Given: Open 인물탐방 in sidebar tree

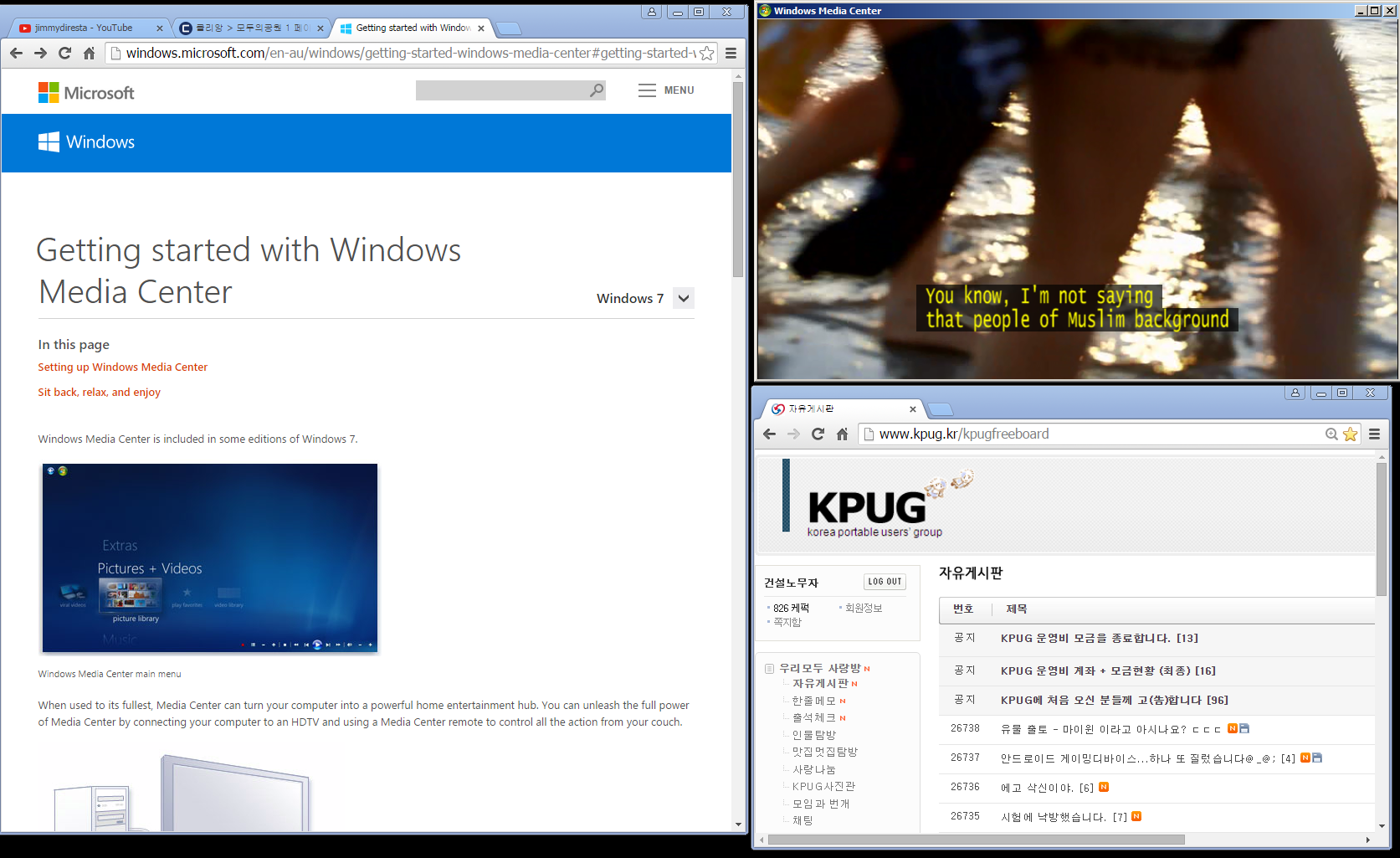Looking at the screenshot, I should click(813, 735).
